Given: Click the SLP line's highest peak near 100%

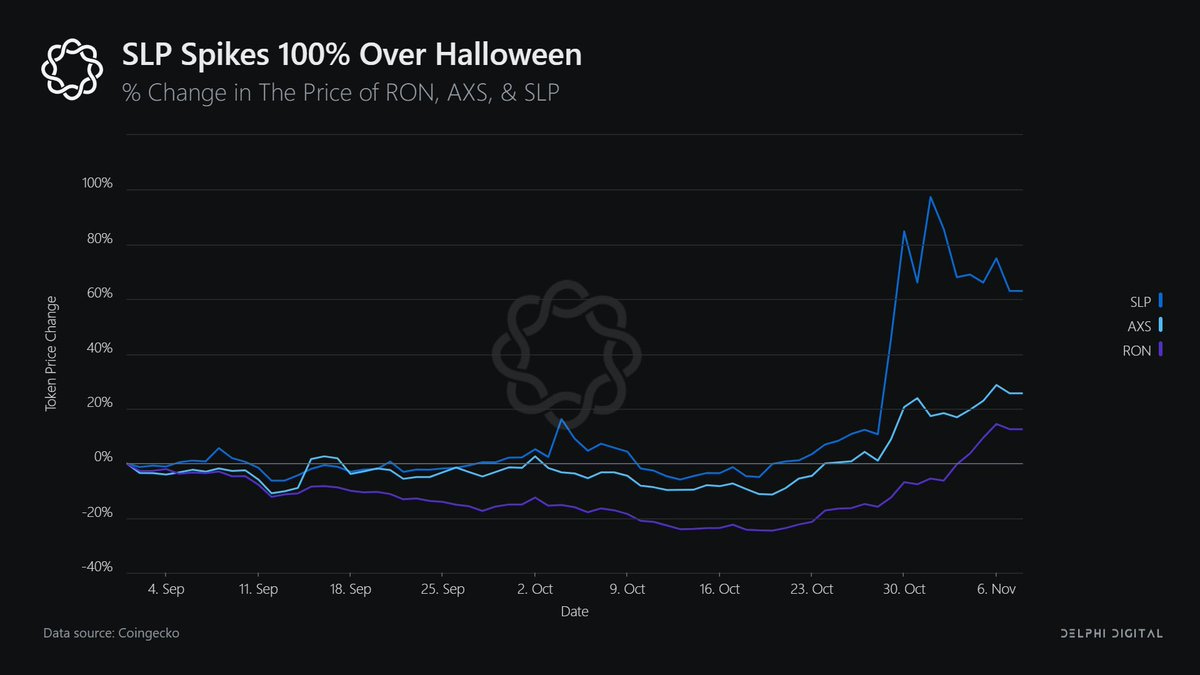Looking at the screenshot, I should coord(930,197).
